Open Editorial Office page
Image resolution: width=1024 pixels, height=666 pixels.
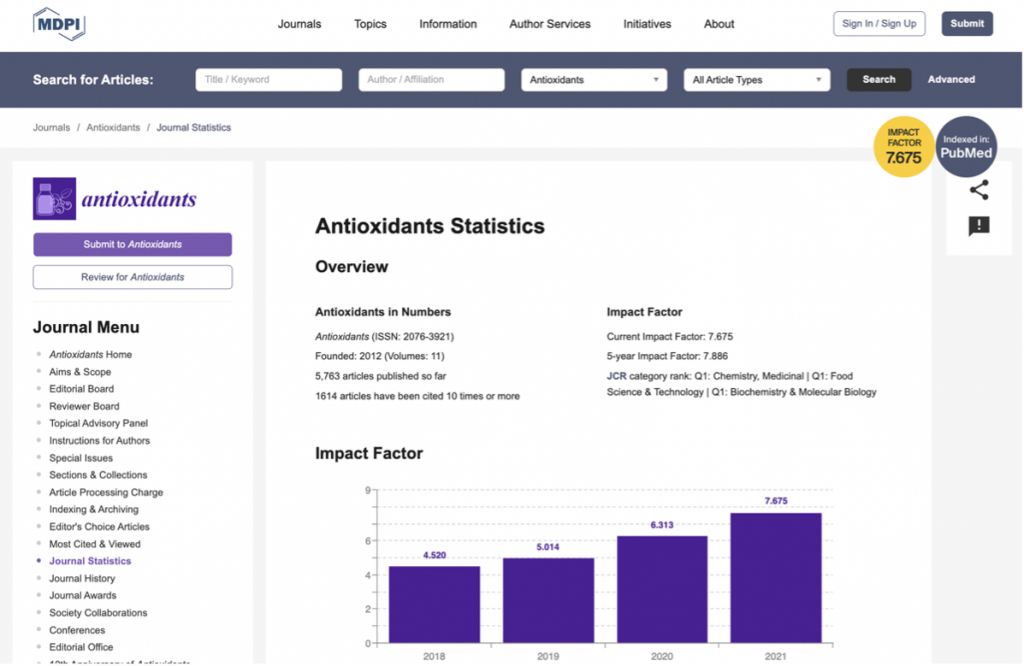81,647
